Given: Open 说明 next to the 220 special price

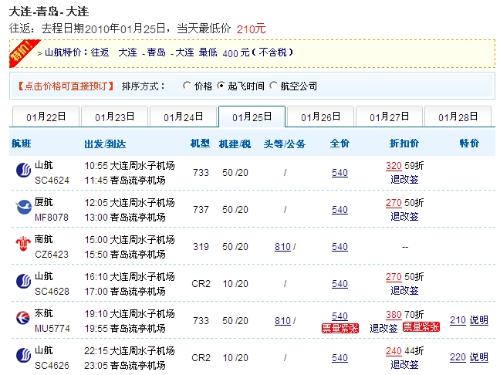Looking at the screenshot, I should tap(479, 357).
